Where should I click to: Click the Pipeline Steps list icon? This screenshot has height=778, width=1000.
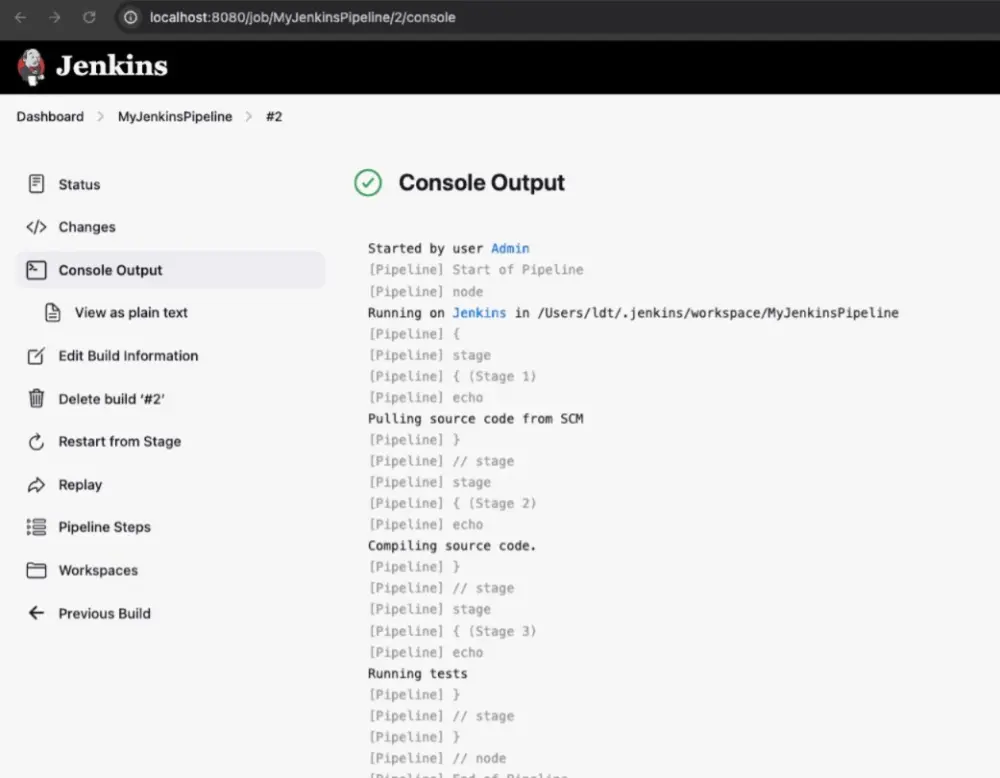tap(36, 527)
